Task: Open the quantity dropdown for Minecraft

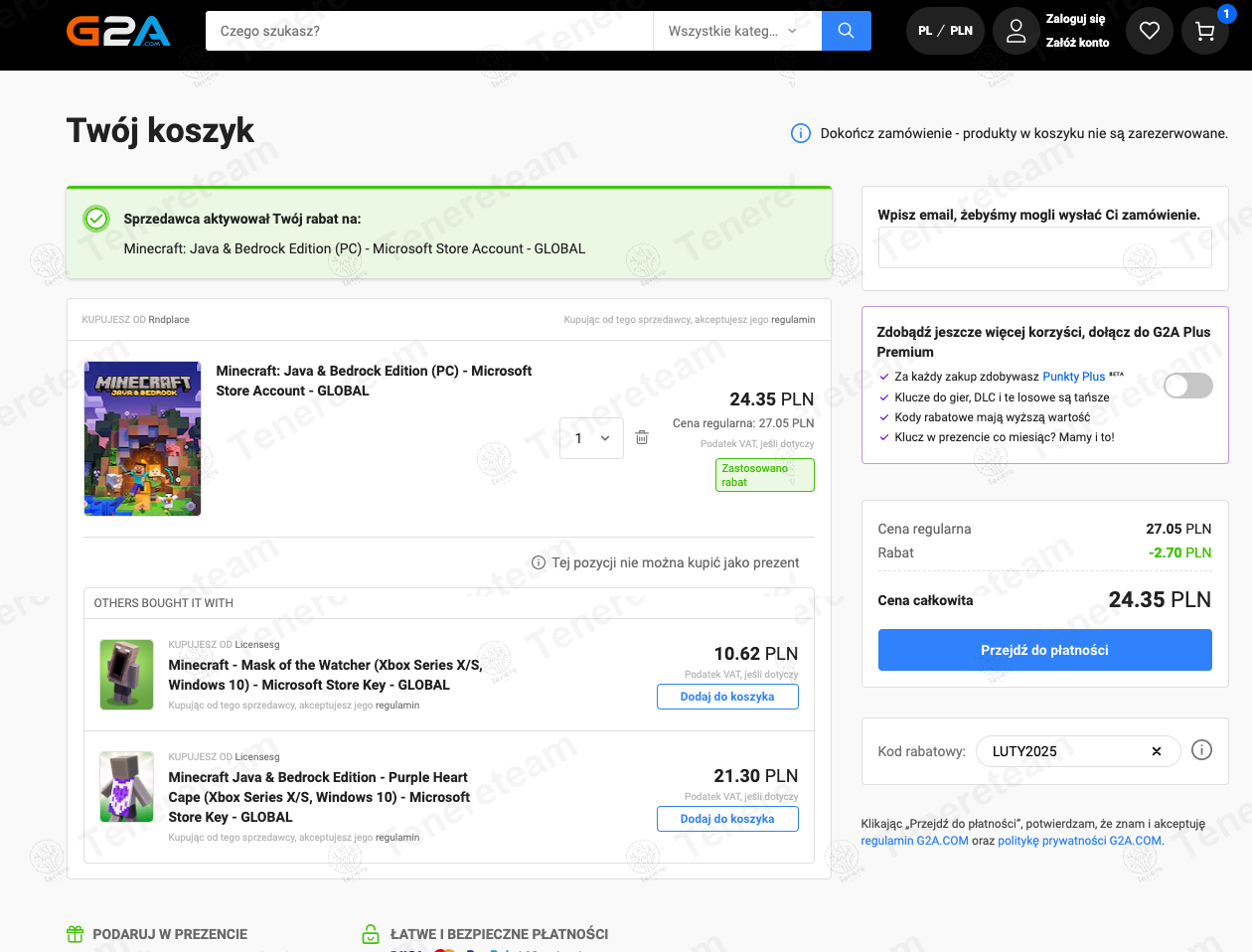Action: [x=592, y=438]
